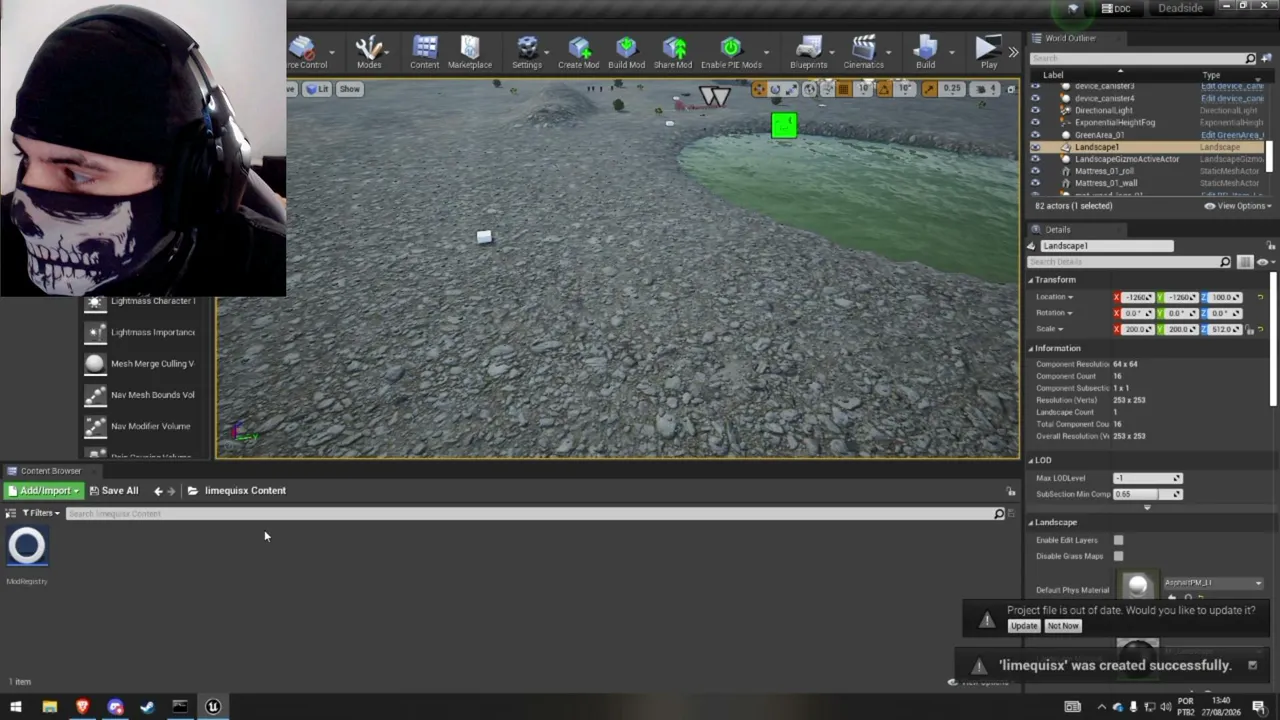Viewport: 1280px width, 720px height.
Task: Open the Default Phys Material dropdown
Action: [x=1212, y=583]
